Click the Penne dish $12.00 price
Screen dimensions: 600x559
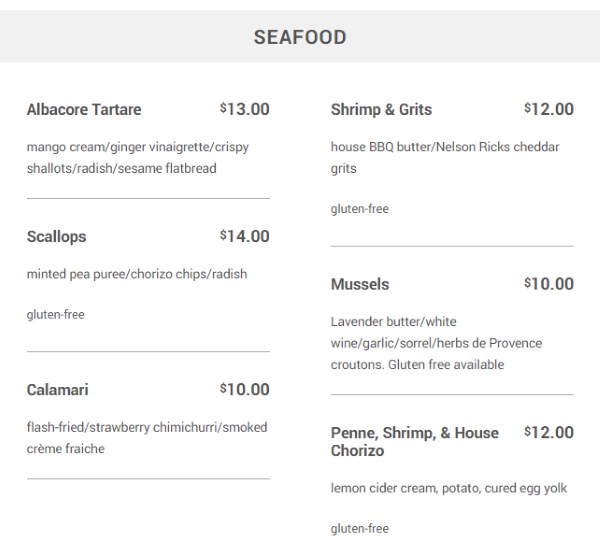click(549, 432)
